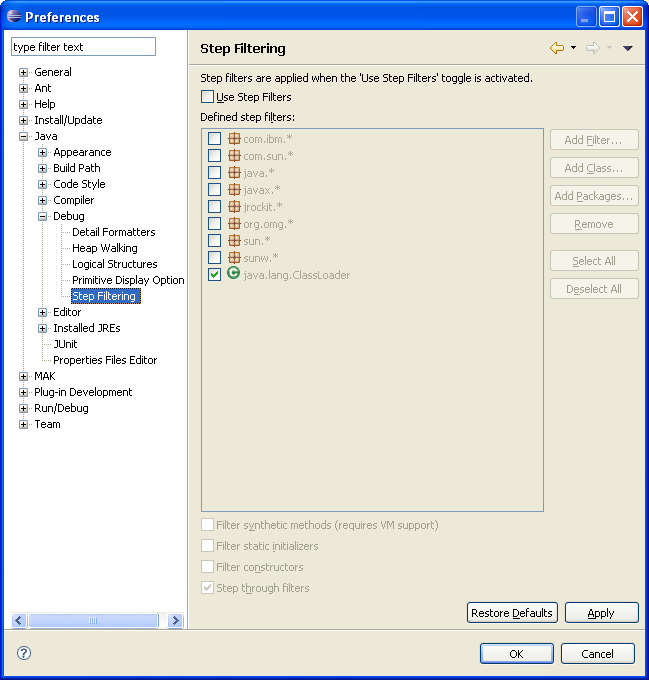The image size is (649, 680).
Task: Click the tree's horizontal scrollbar right arrow
Action: [x=176, y=621]
